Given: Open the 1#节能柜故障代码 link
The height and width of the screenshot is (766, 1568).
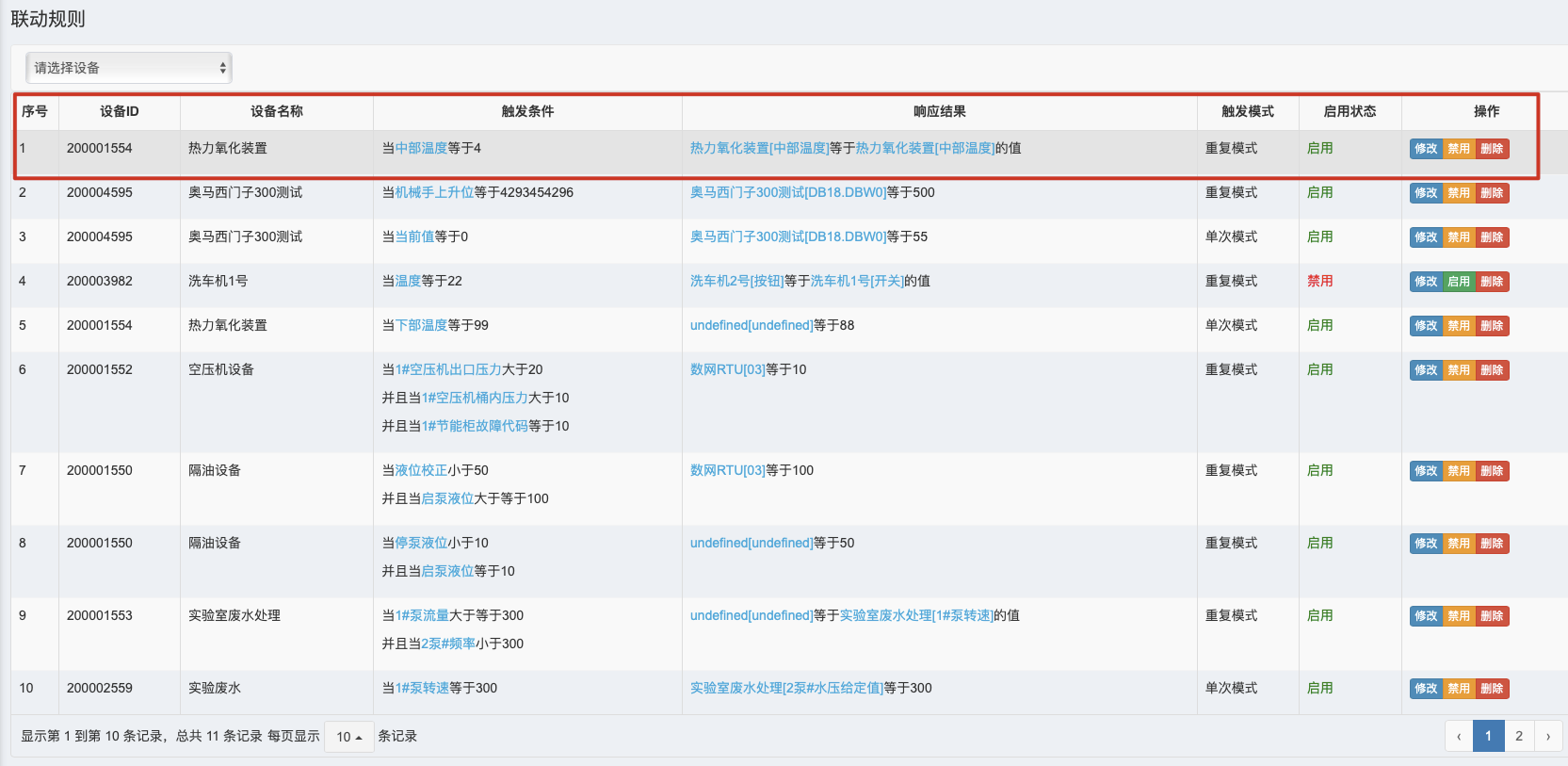Looking at the screenshot, I should pyautogui.click(x=475, y=426).
